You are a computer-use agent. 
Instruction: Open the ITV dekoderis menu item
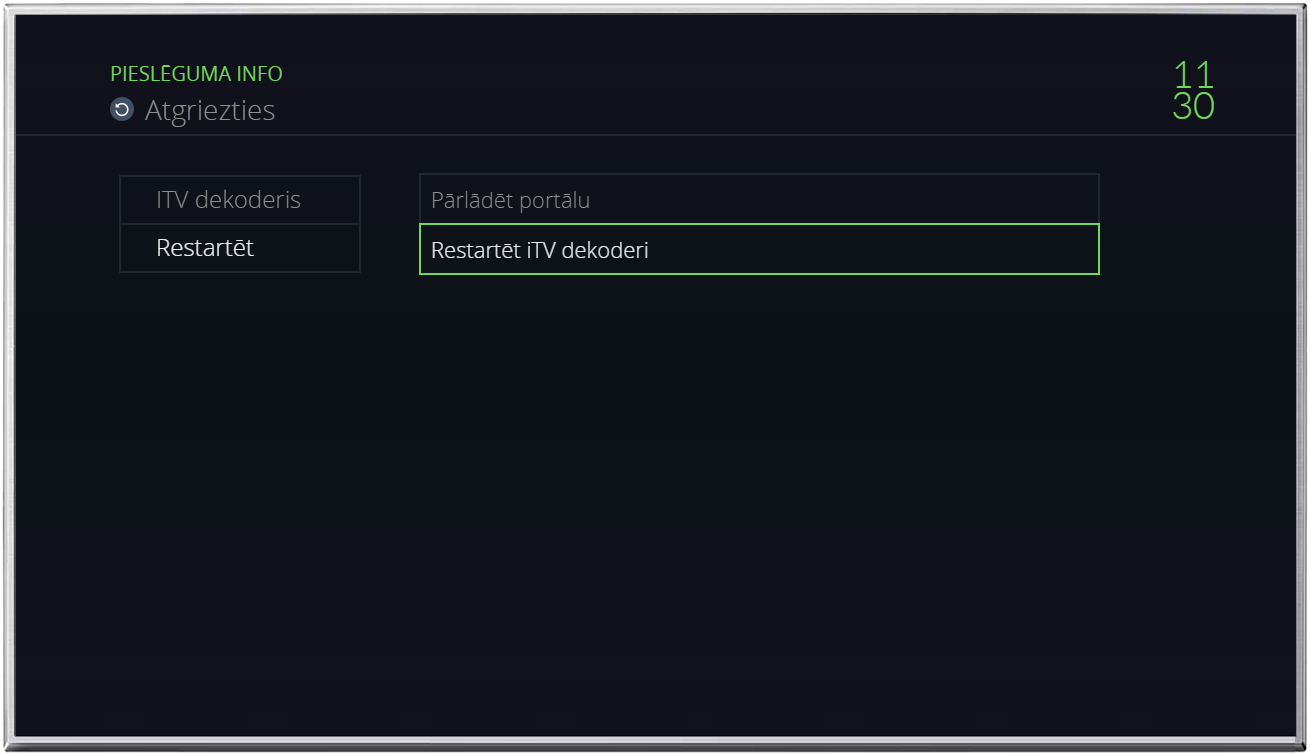pos(240,200)
